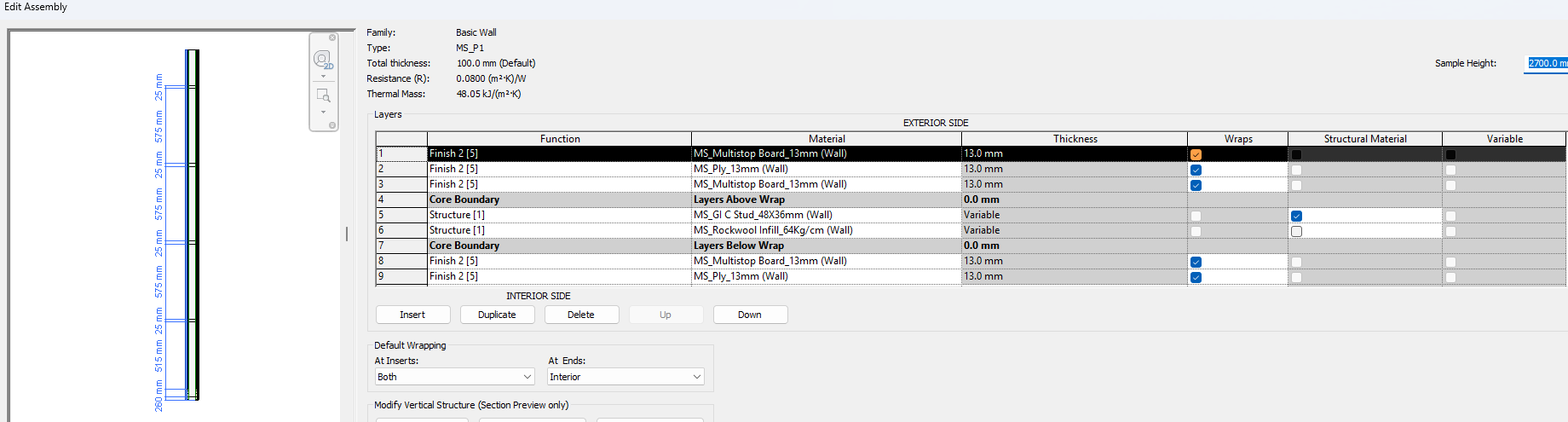Image resolution: width=1568 pixels, height=422 pixels.
Task: Click the Thickness column header
Action: coord(1075,139)
